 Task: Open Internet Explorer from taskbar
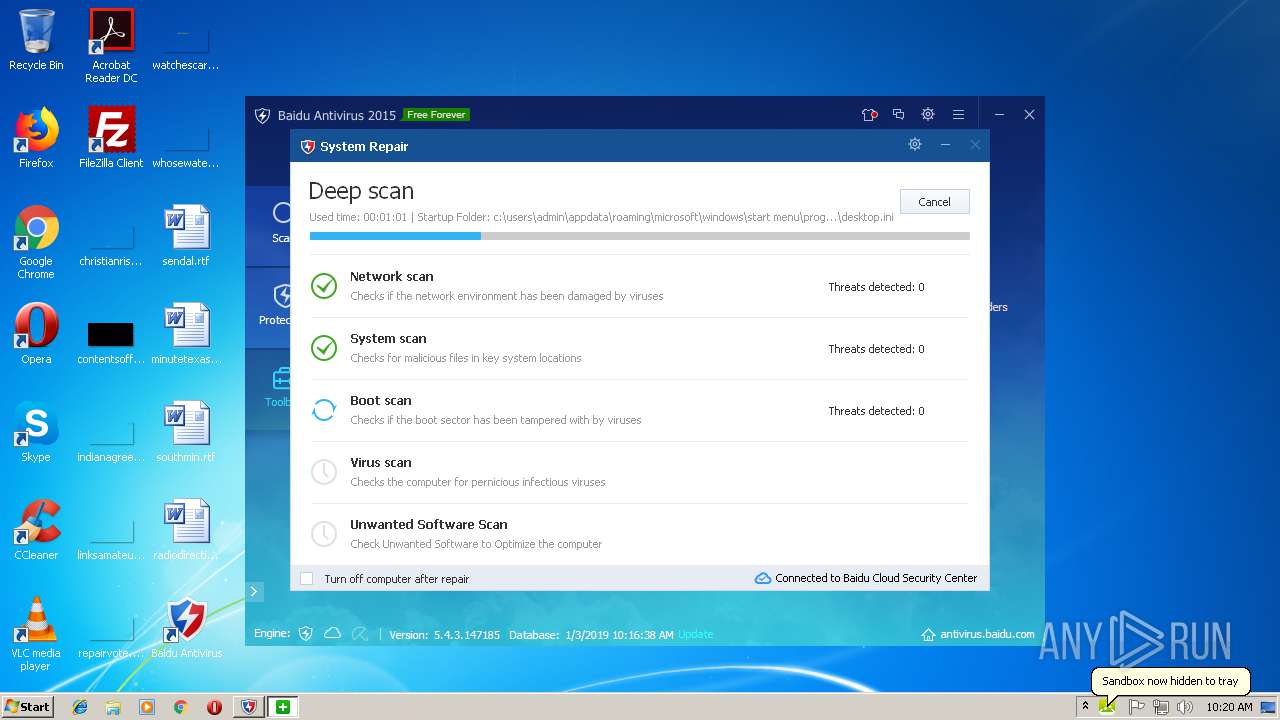[80, 707]
